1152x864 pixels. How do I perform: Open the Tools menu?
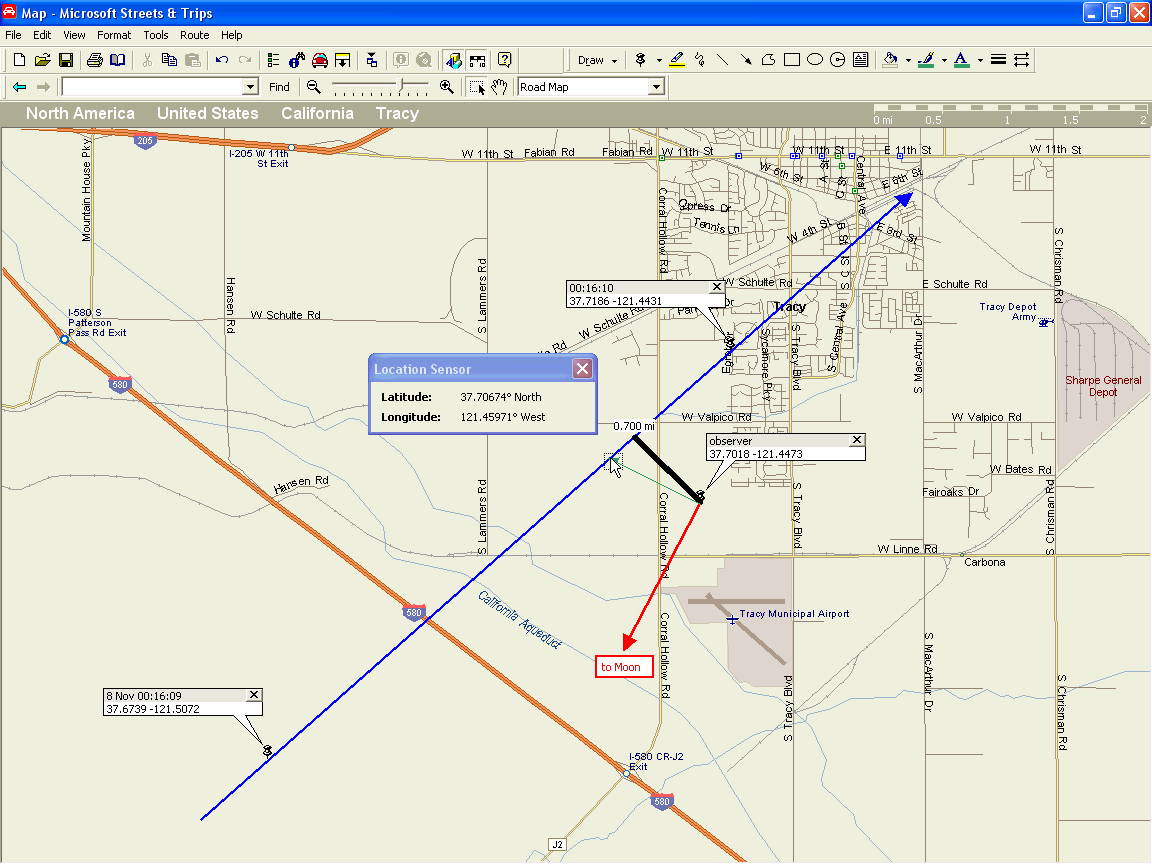(156, 35)
